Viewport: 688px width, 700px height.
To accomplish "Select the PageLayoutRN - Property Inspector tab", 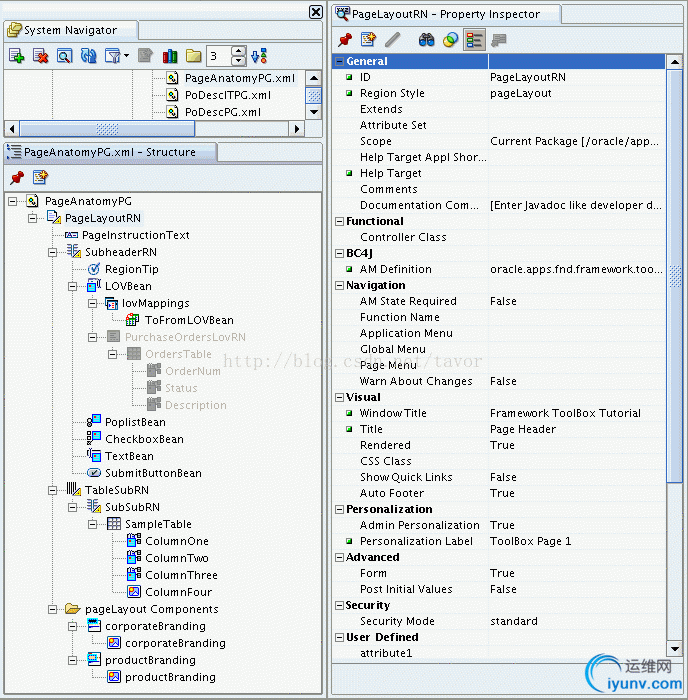I will (x=446, y=14).
